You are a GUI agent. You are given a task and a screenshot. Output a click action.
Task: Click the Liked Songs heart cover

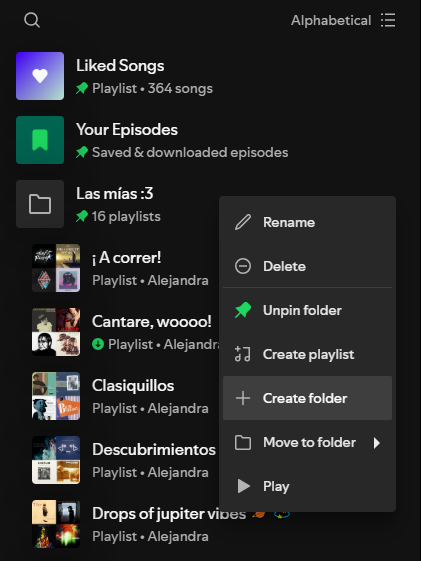(40, 76)
